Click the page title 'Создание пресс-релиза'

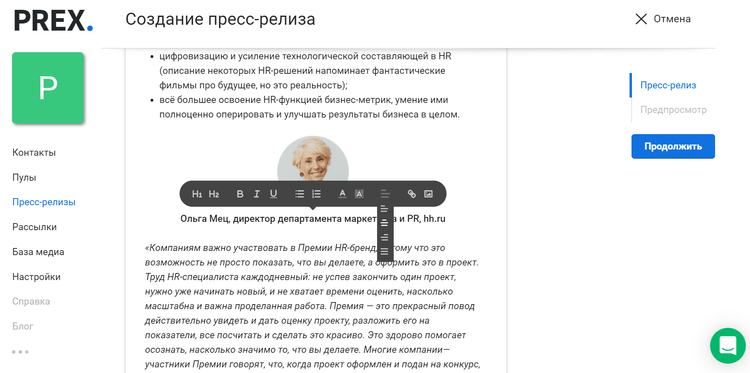(x=220, y=20)
